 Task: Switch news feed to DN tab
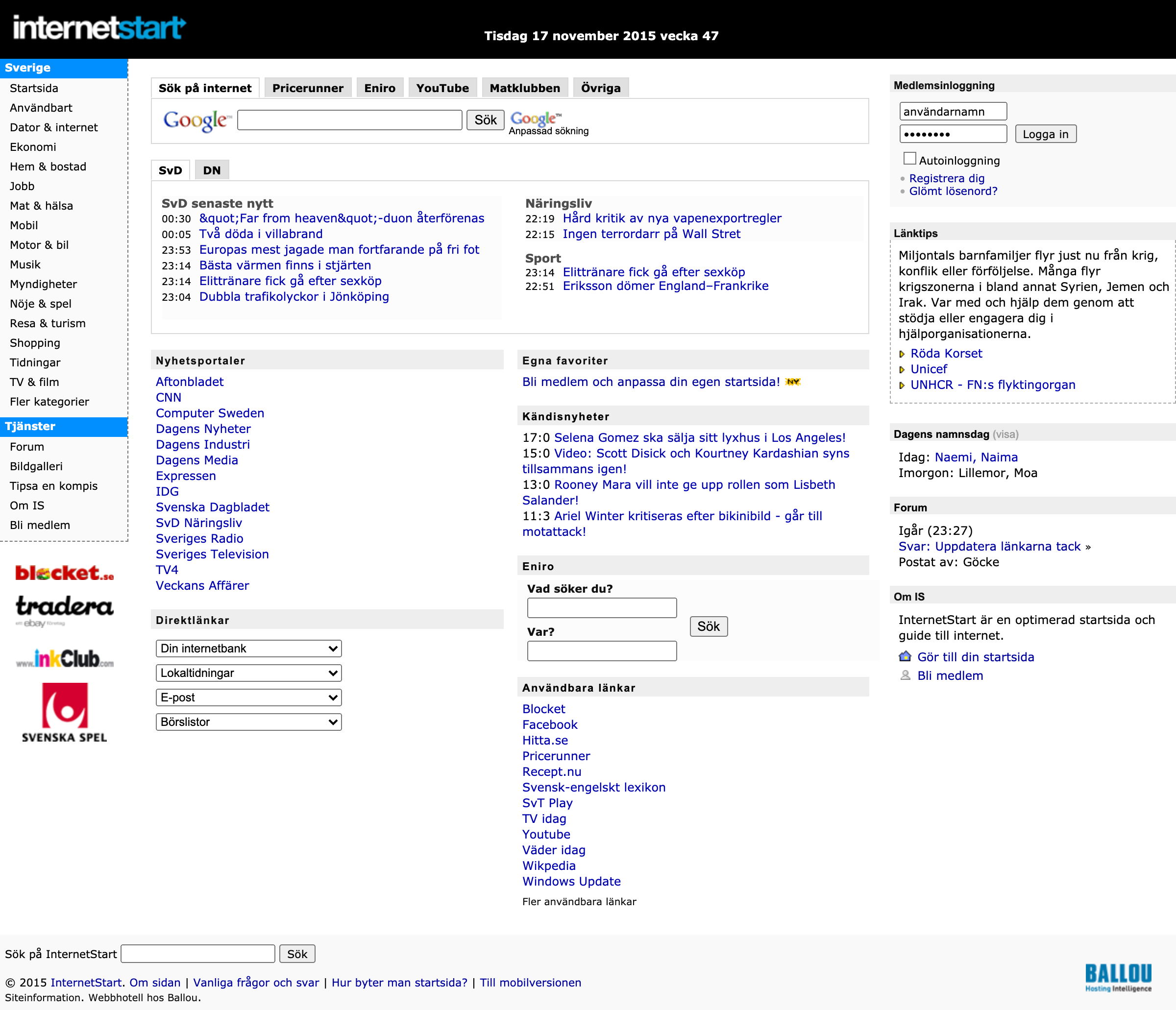tap(212, 170)
